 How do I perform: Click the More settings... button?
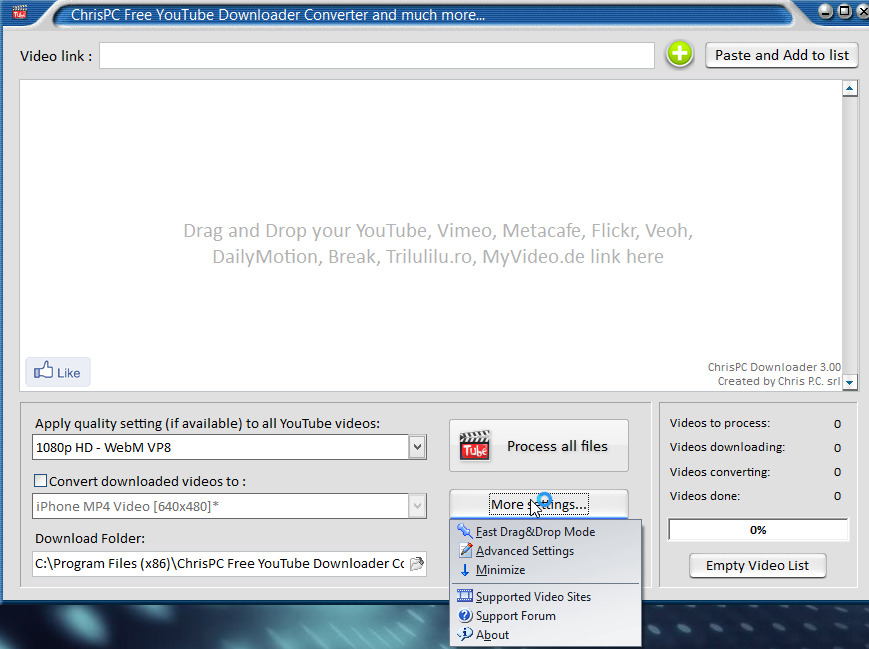click(539, 504)
